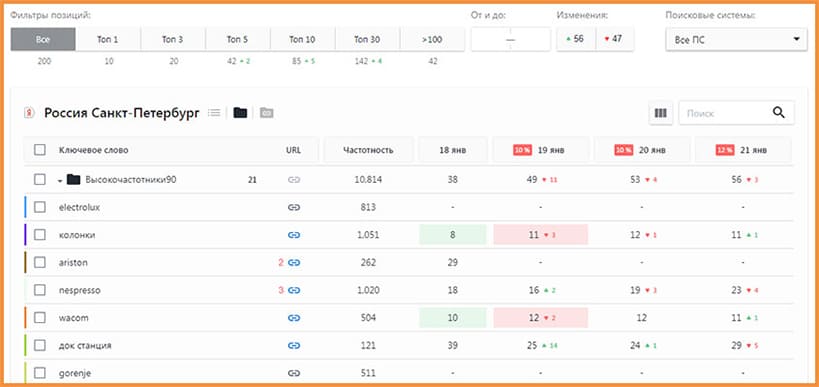Check the electrolux row checkbox
Image resolution: width=819 pixels, height=387 pixels.
coord(40,207)
